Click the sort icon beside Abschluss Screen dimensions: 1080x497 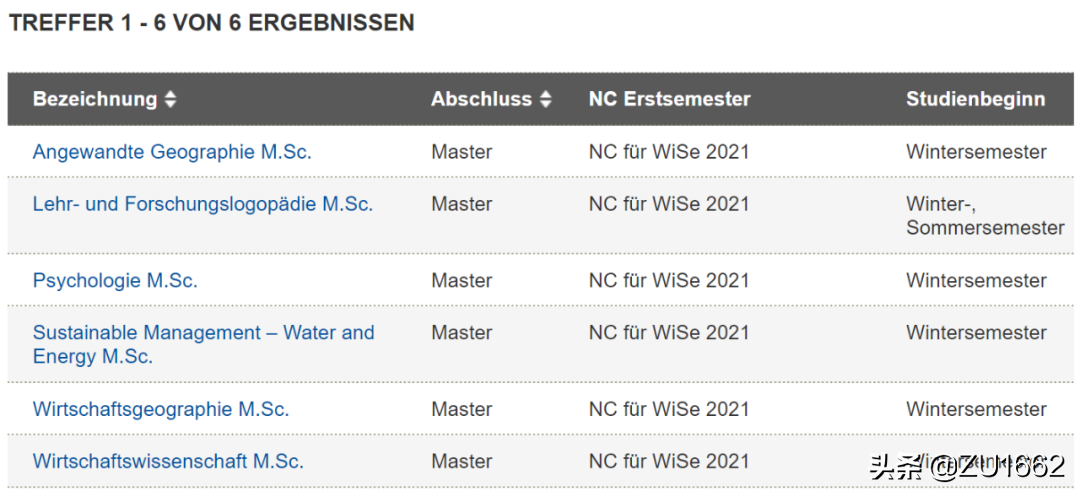pyautogui.click(x=545, y=100)
